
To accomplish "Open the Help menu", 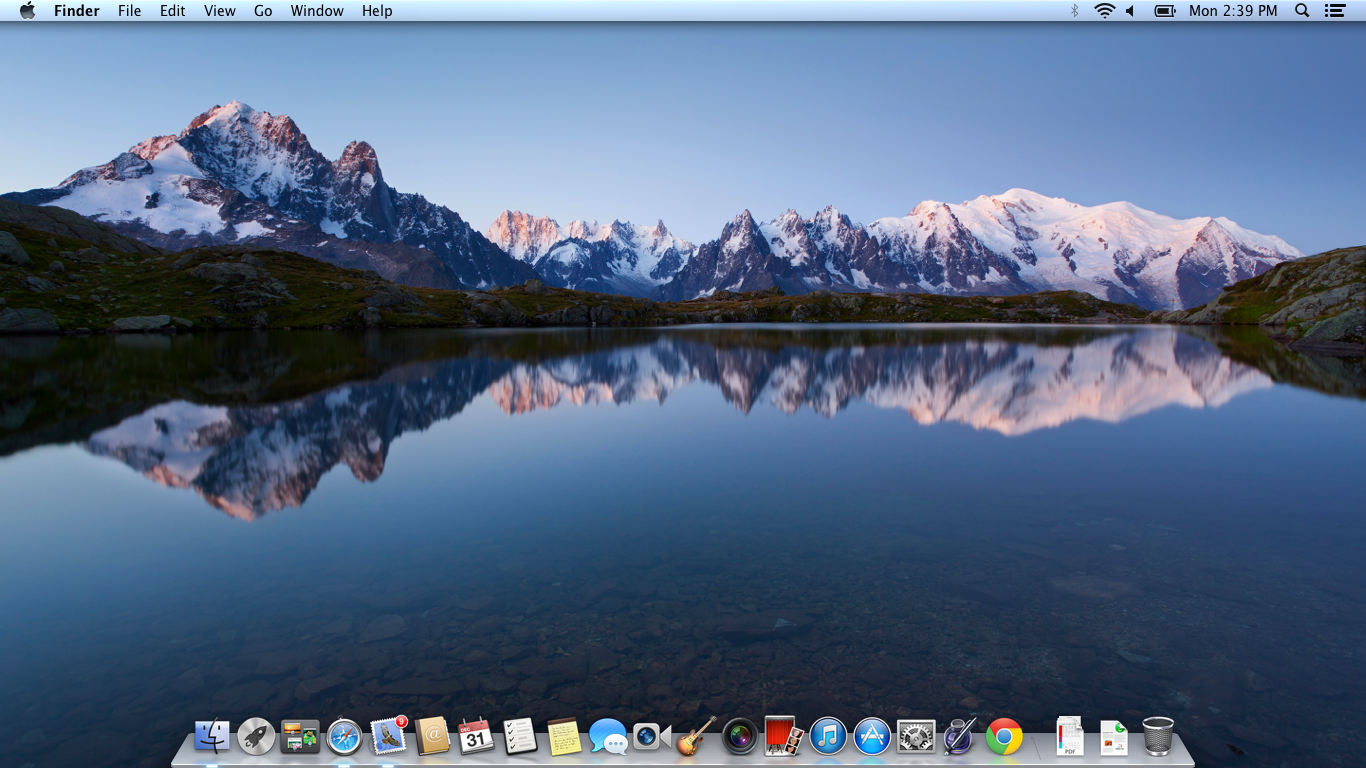I will point(377,11).
